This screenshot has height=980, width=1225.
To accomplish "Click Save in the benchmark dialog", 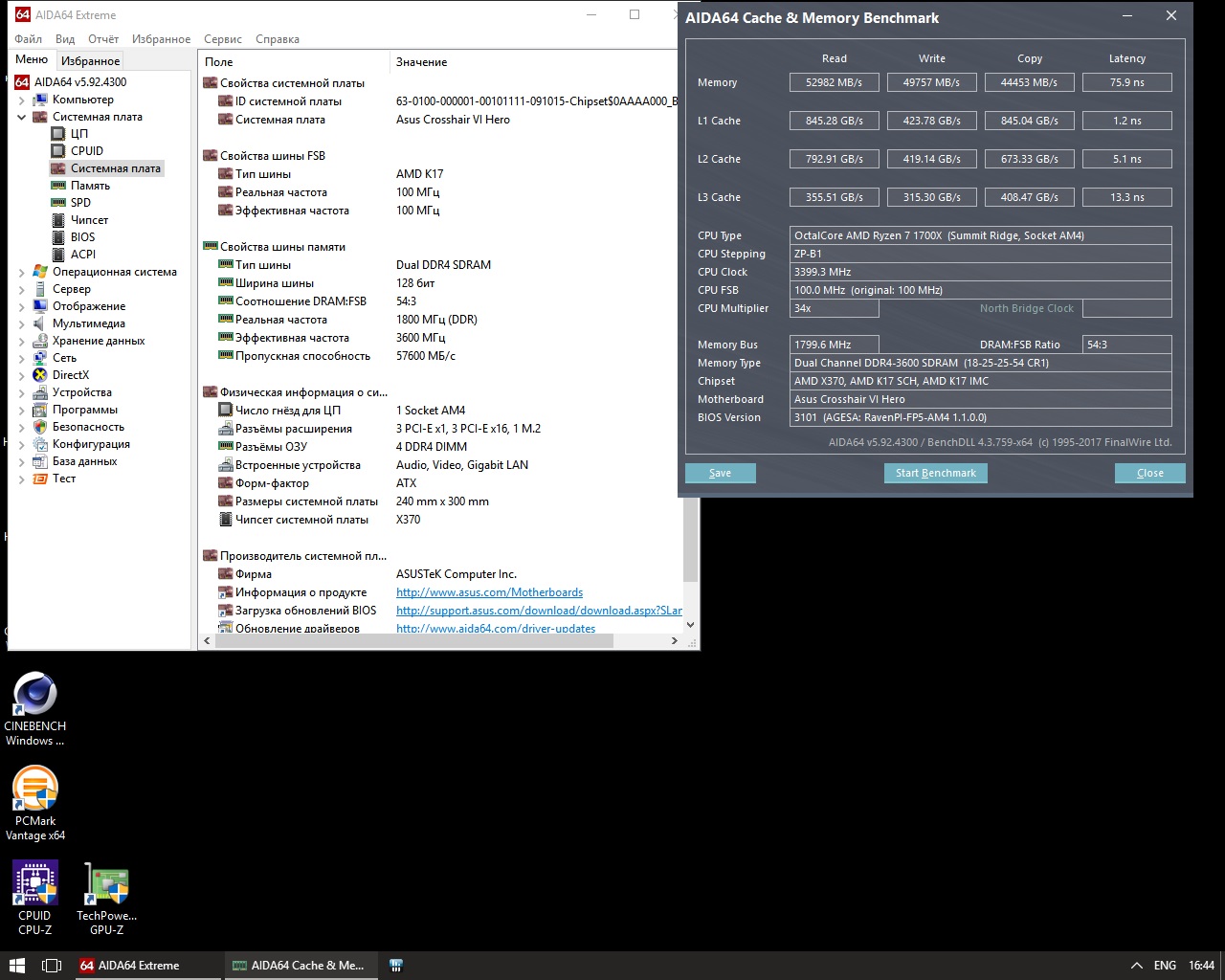I will coord(721,473).
